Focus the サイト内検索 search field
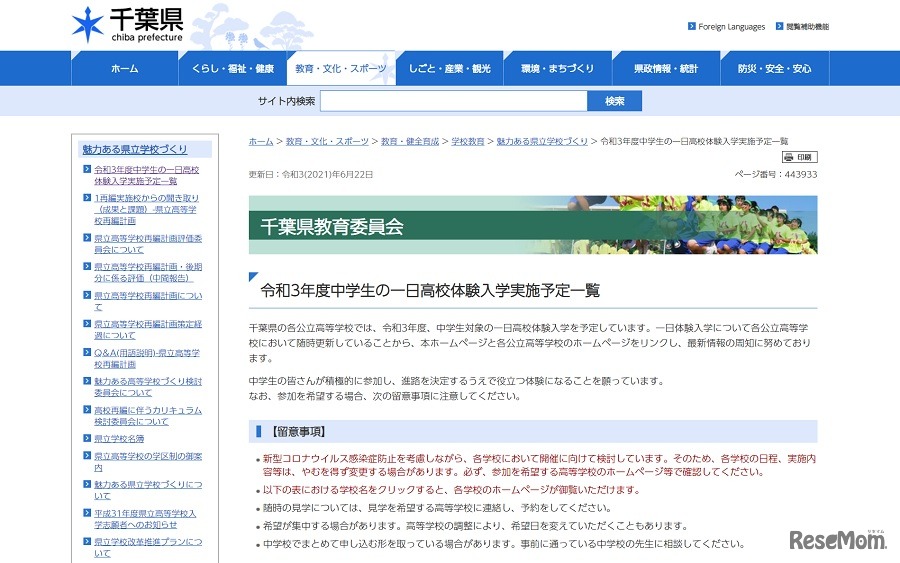Image resolution: width=900 pixels, height=563 pixels. 453,101
